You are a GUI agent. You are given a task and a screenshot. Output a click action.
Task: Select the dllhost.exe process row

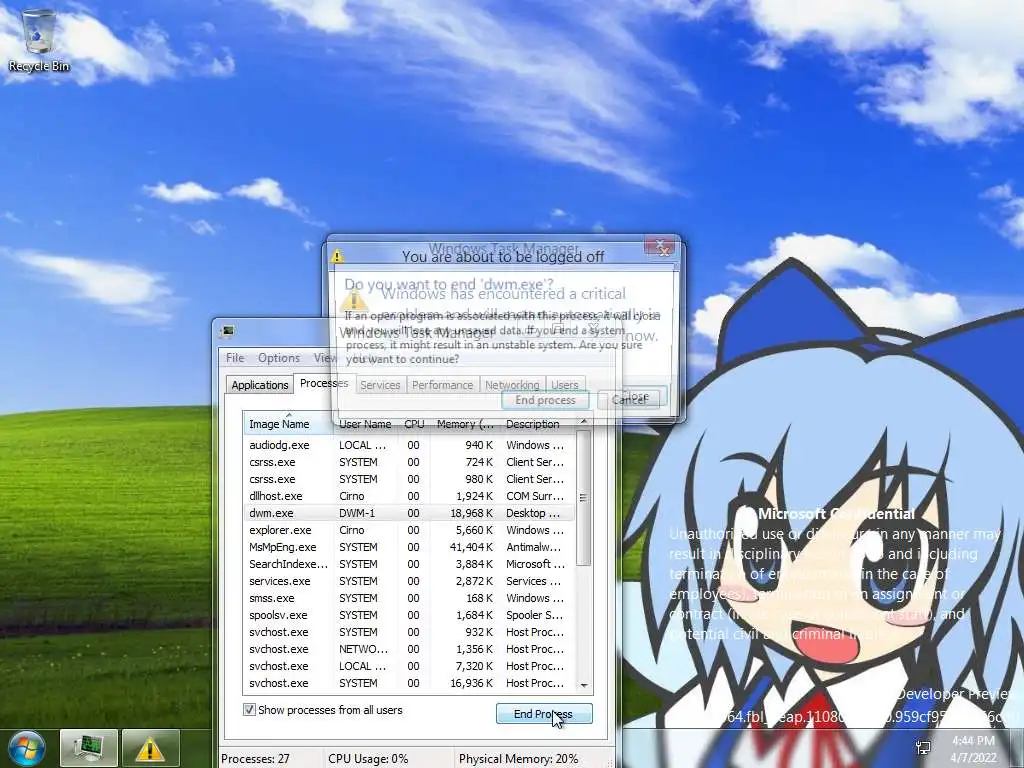409,496
